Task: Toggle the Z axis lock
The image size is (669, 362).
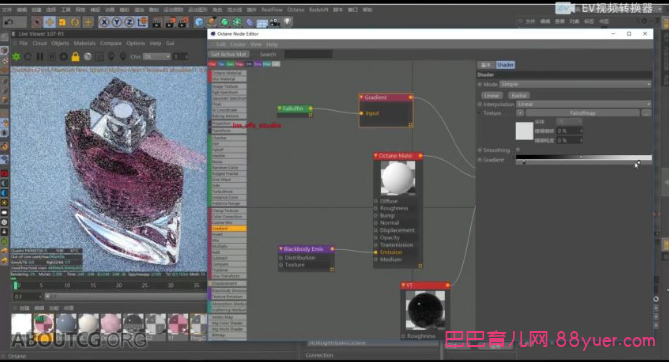Action: [130, 22]
